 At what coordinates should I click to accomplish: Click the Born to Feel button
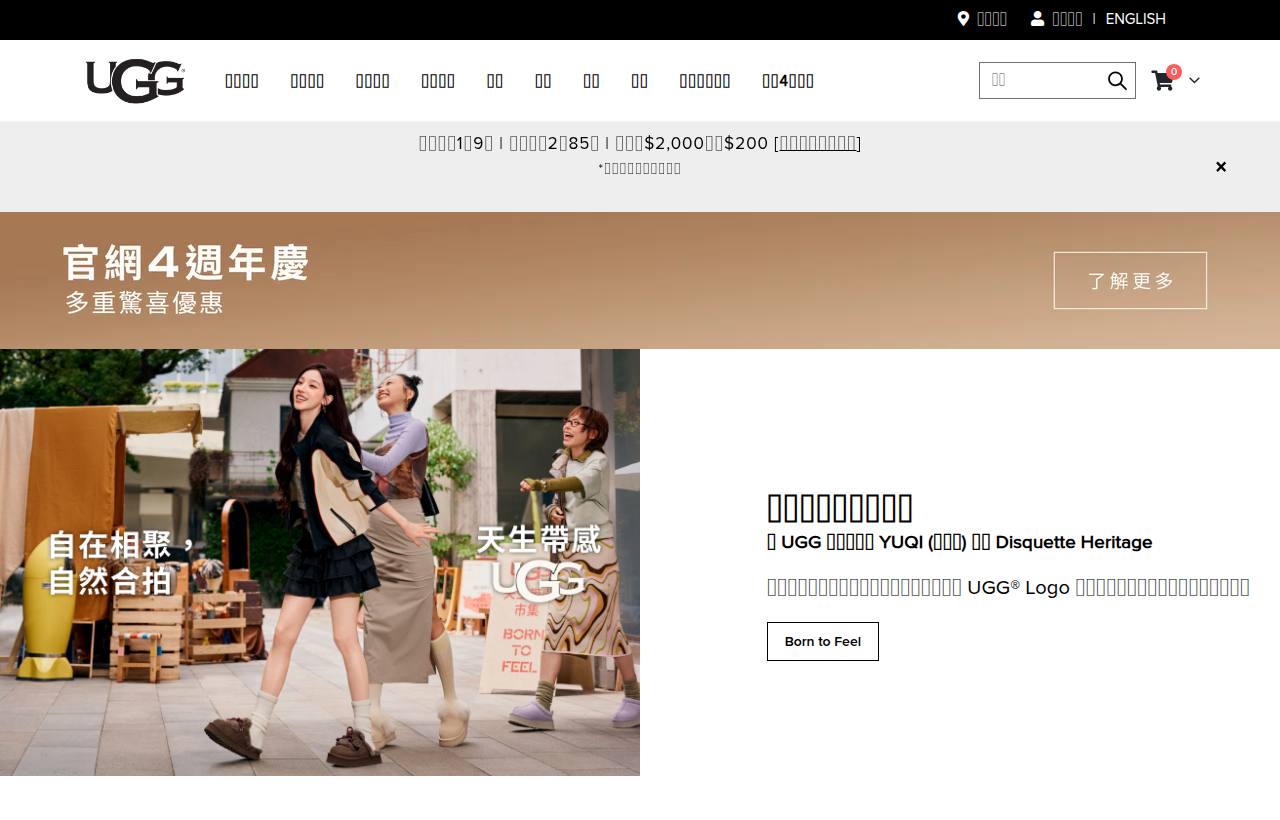[x=823, y=641]
